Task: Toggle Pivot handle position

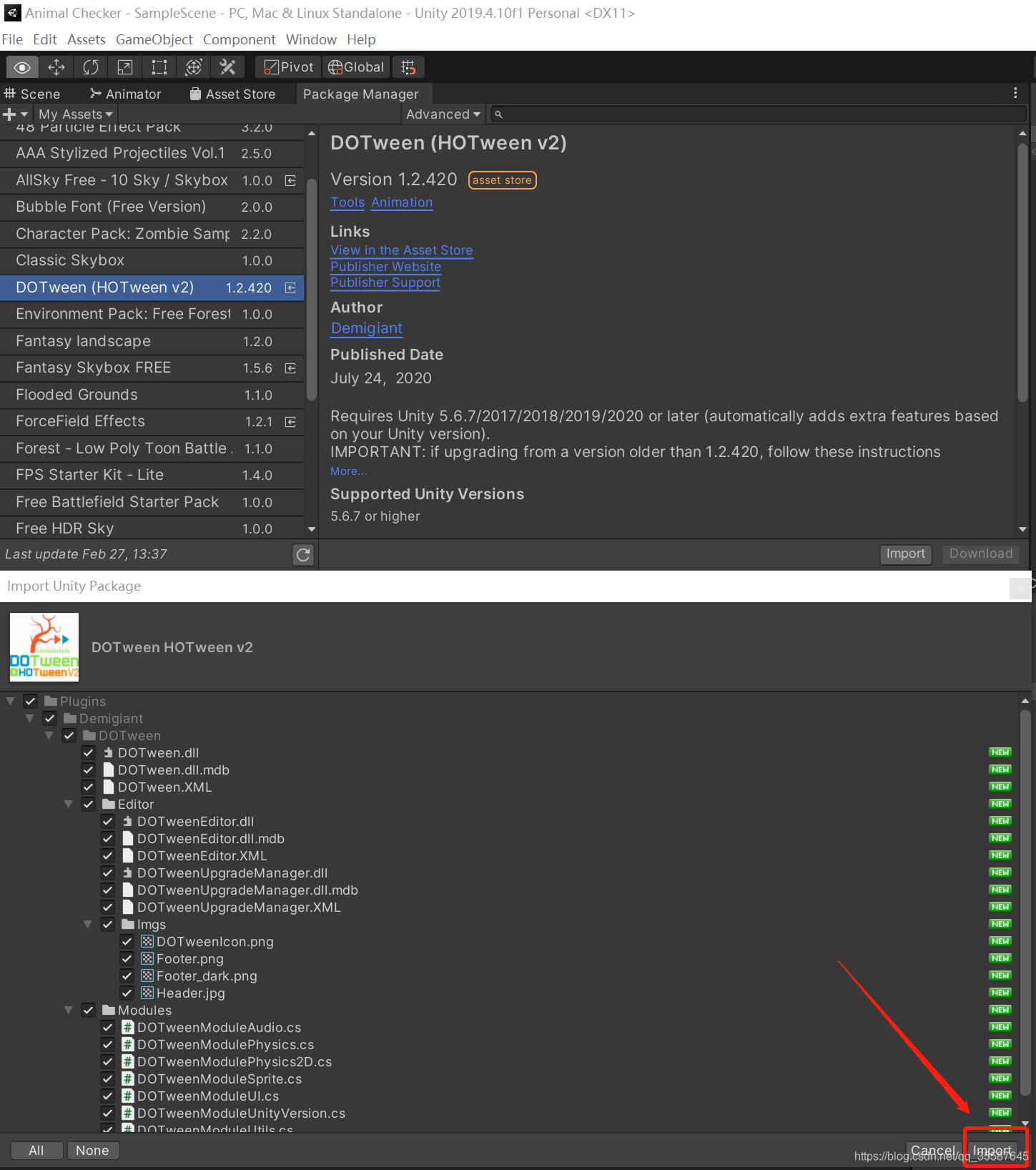Action: click(x=289, y=67)
